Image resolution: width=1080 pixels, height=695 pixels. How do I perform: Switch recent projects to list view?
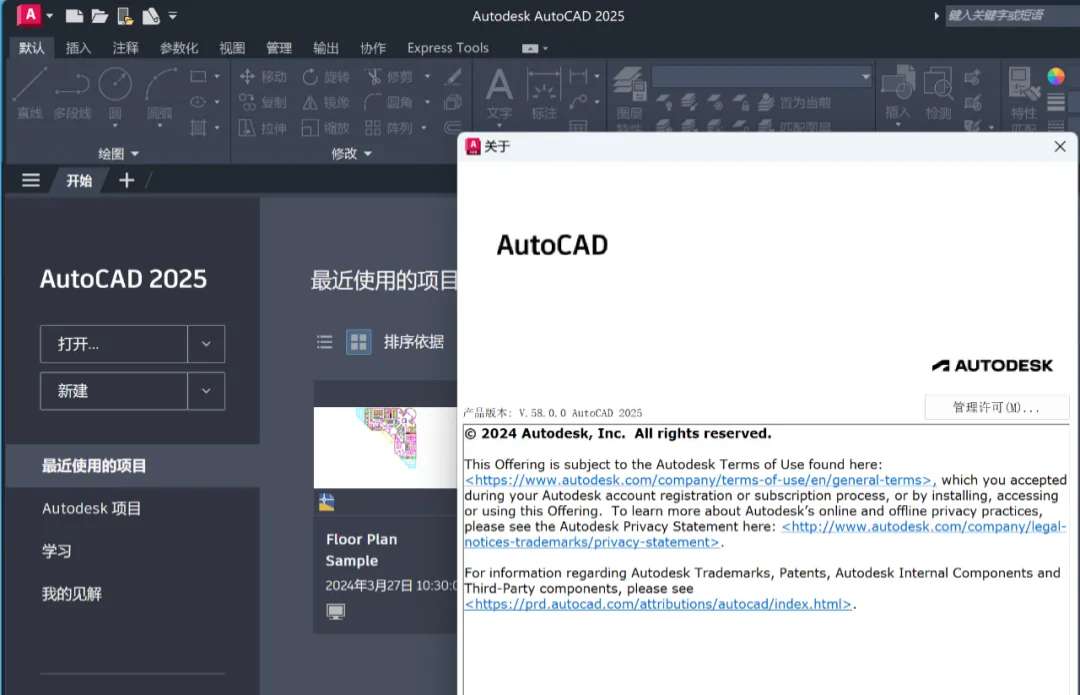(x=324, y=342)
